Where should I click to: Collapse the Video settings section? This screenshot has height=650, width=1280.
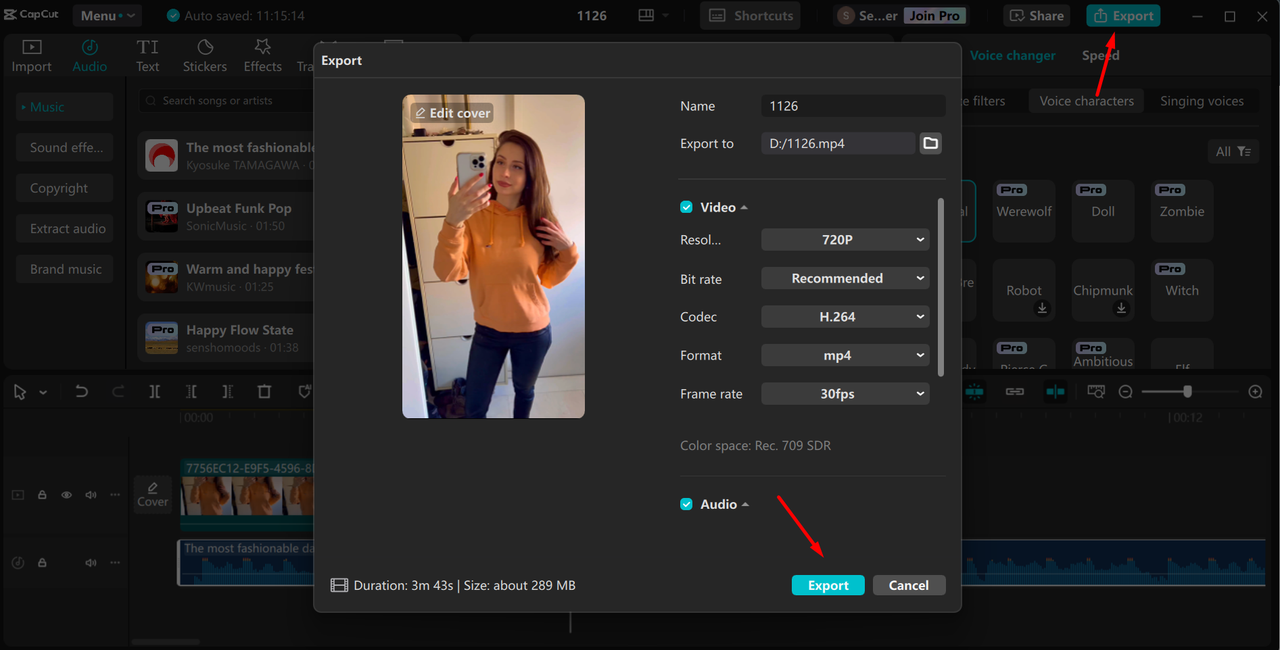(745, 207)
